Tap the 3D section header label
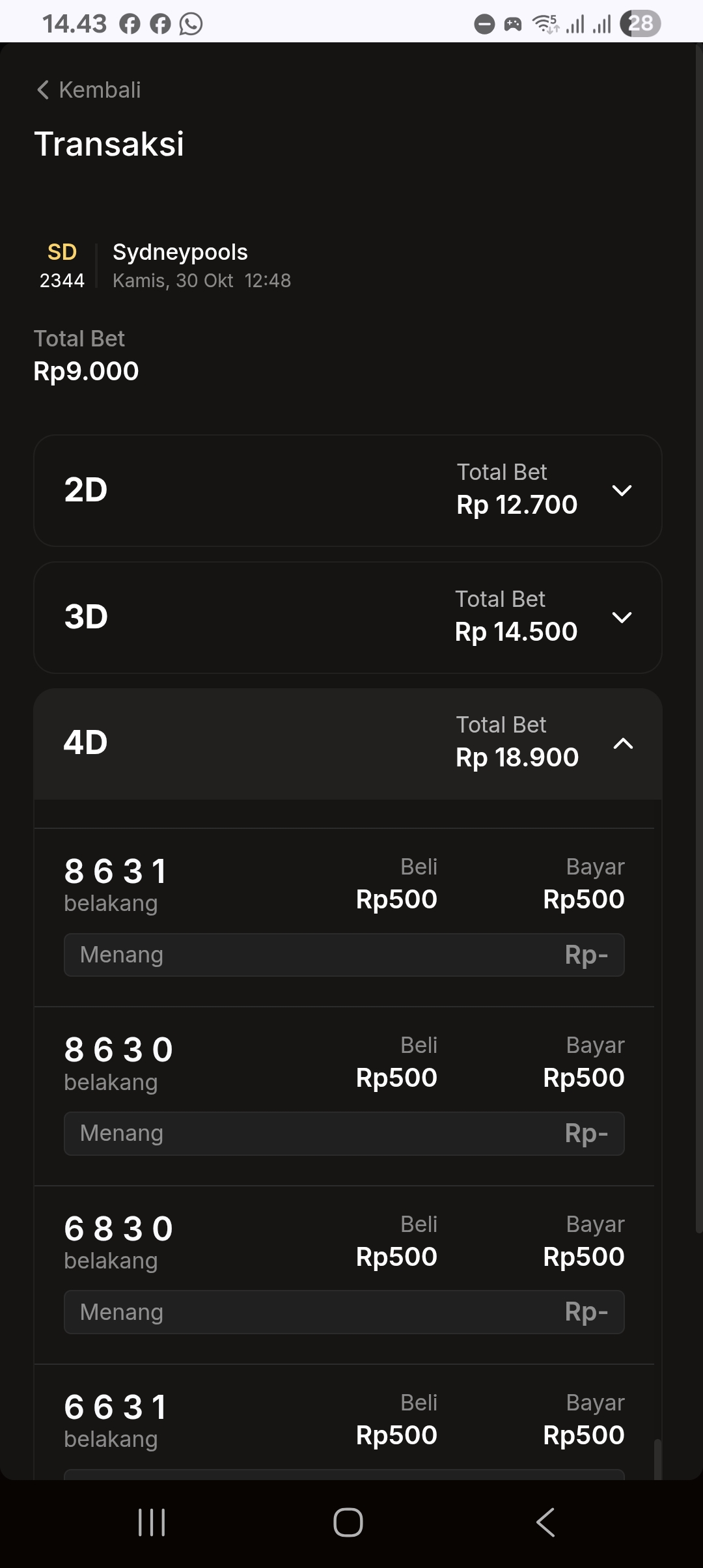703x1568 pixels. [x=86, y=617]
